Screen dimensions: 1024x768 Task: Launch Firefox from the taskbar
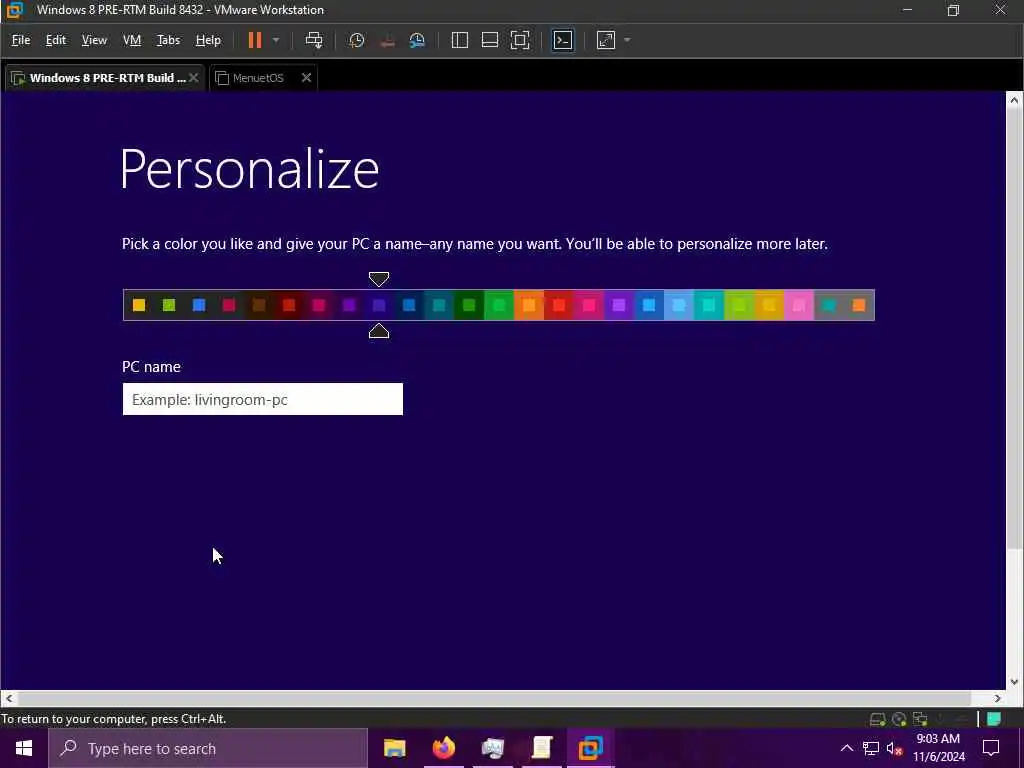tap(443, 748)
